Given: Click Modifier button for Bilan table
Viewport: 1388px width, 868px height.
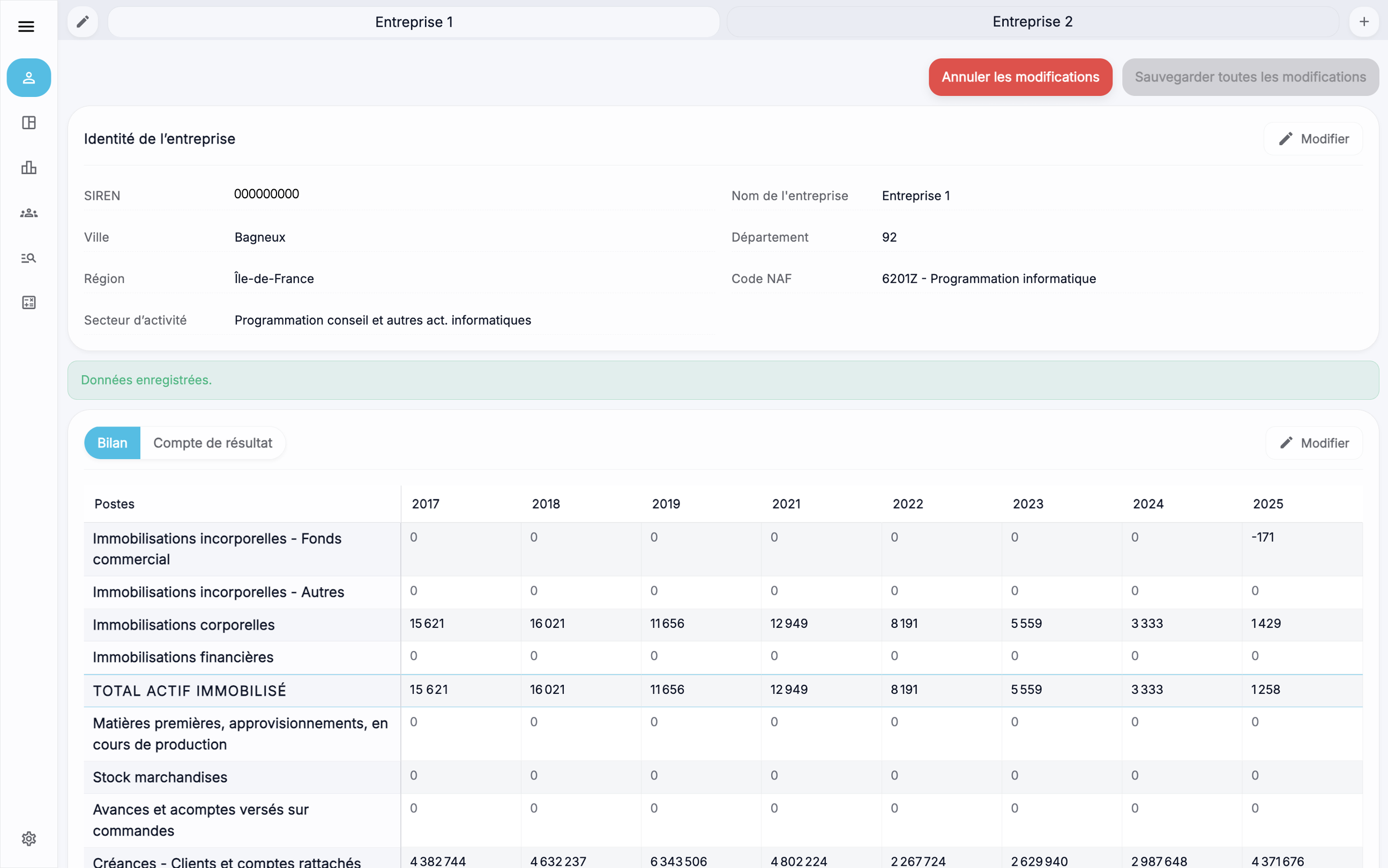Looking at the screenshot, I should click(x=1314, y=443).
